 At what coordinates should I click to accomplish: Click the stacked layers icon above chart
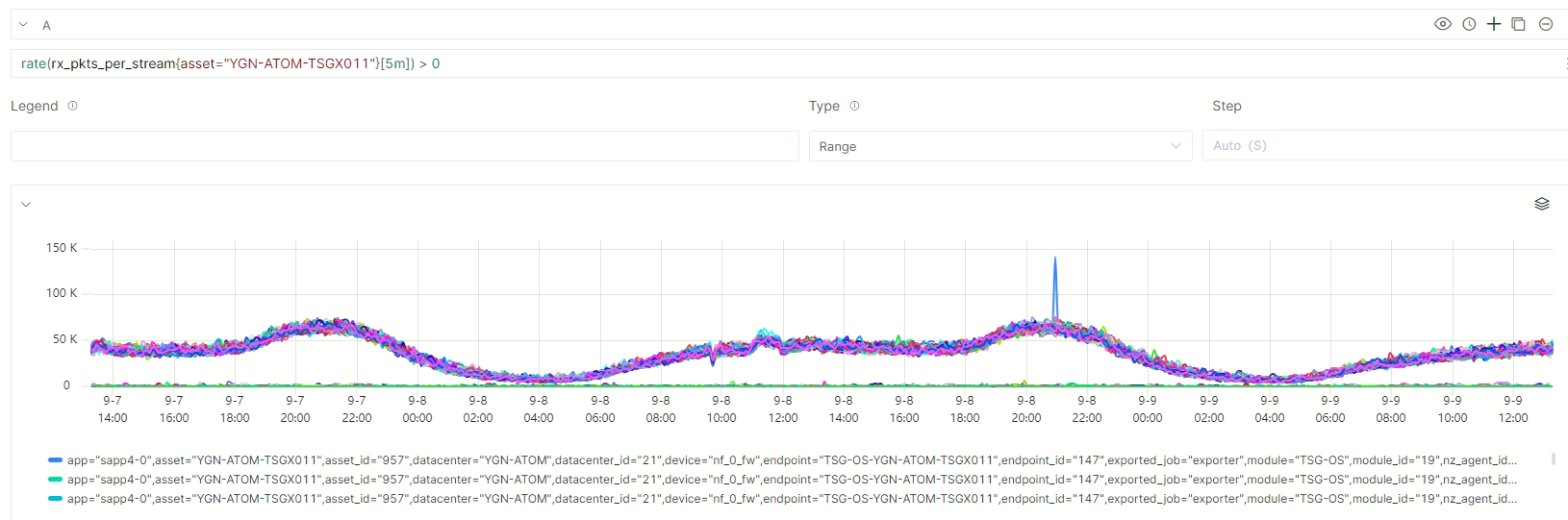[x=1542, y=204]
